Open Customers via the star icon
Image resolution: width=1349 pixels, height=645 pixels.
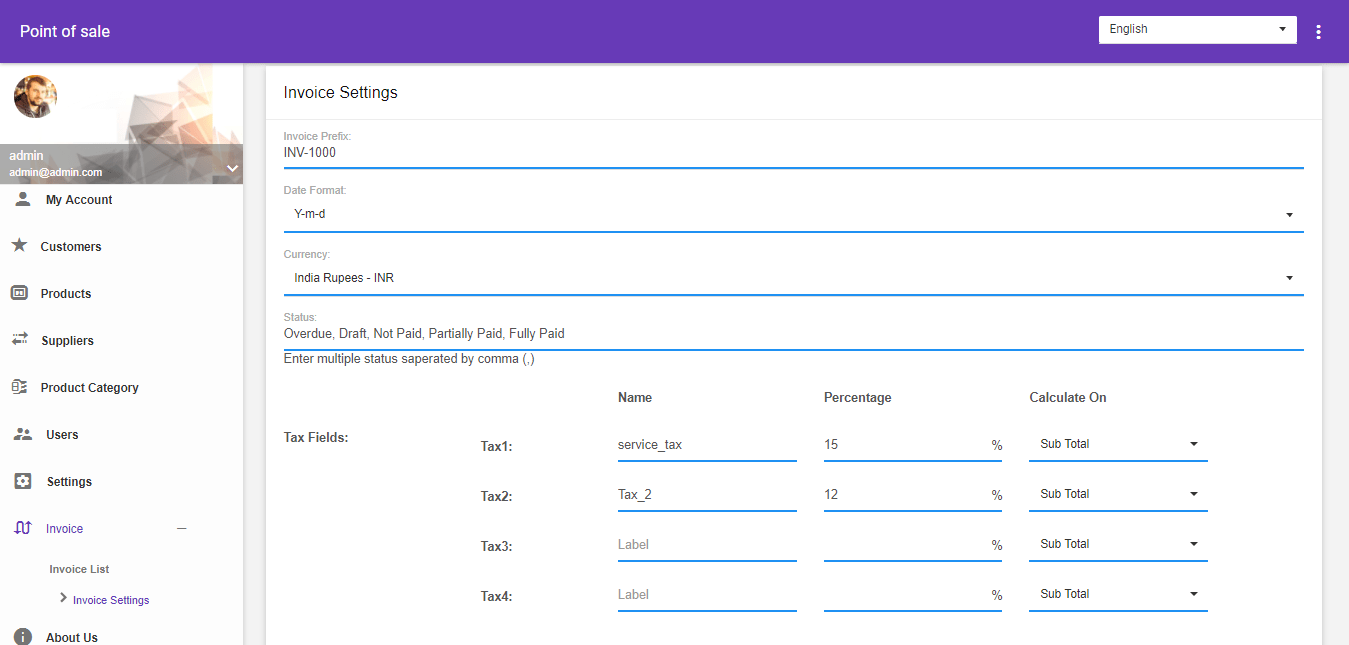[22, 246]
